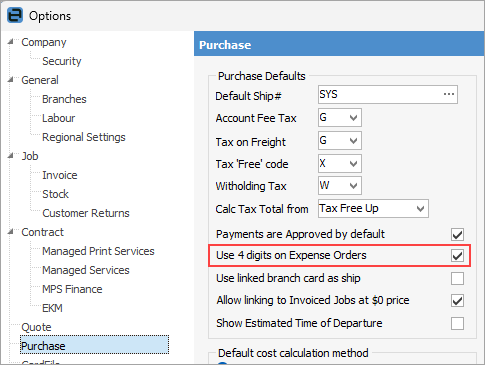Open the Tax on Freight dropdown
Viewport: 485px width, 365px height.
(353, 141)
